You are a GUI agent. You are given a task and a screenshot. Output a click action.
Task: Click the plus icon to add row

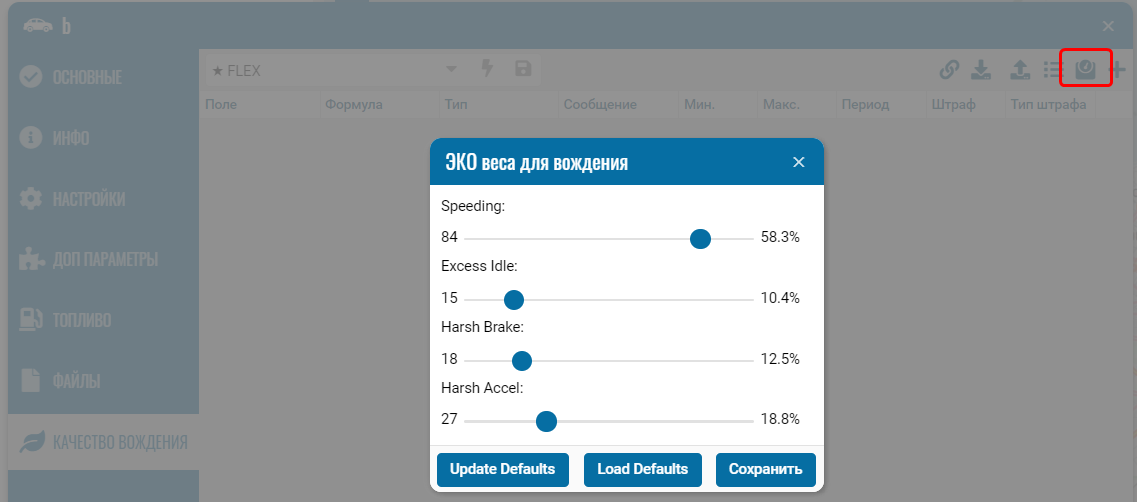tap(1118, 70)
